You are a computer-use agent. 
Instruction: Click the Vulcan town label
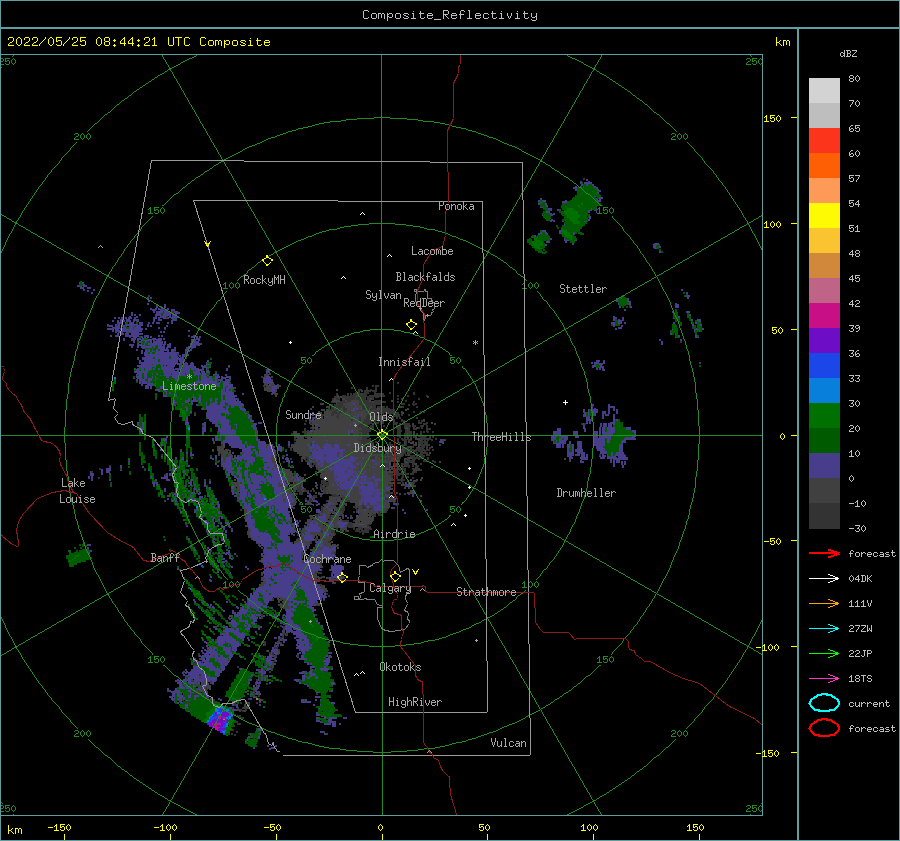coord(508,743)
